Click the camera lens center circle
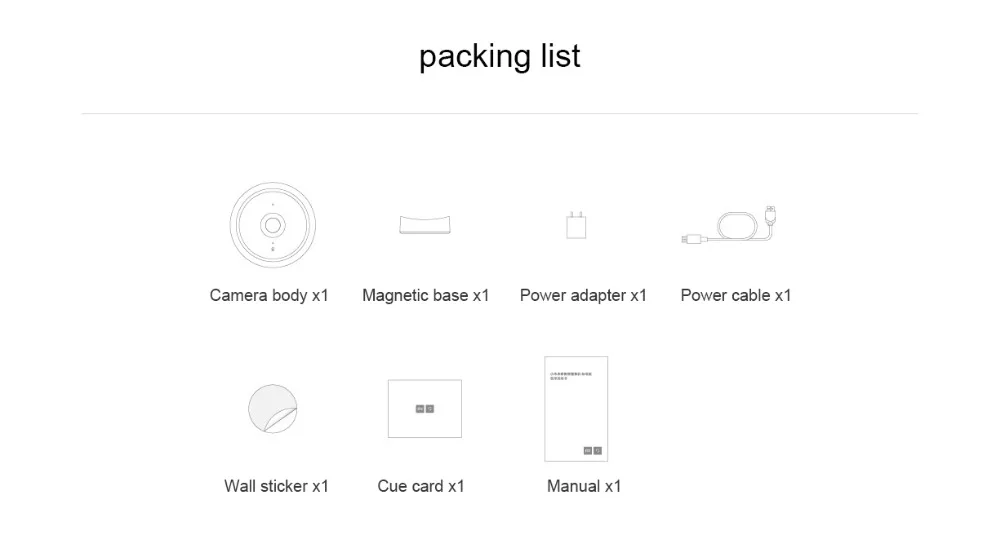 tap(273, 225)
